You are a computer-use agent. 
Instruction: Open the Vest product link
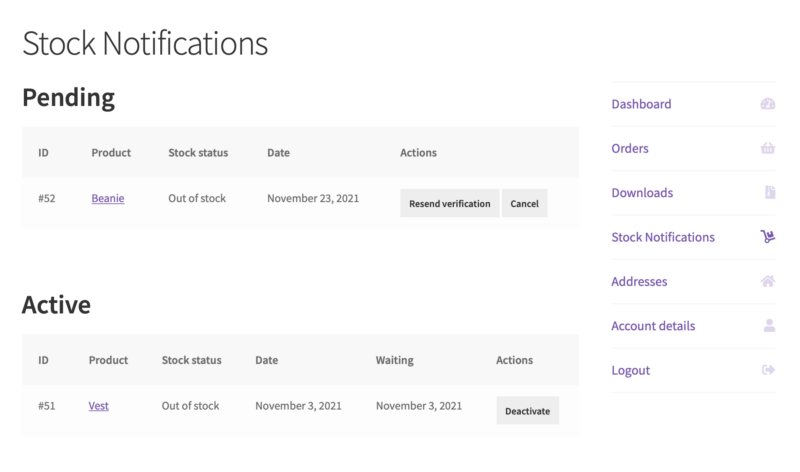(98, 406)
